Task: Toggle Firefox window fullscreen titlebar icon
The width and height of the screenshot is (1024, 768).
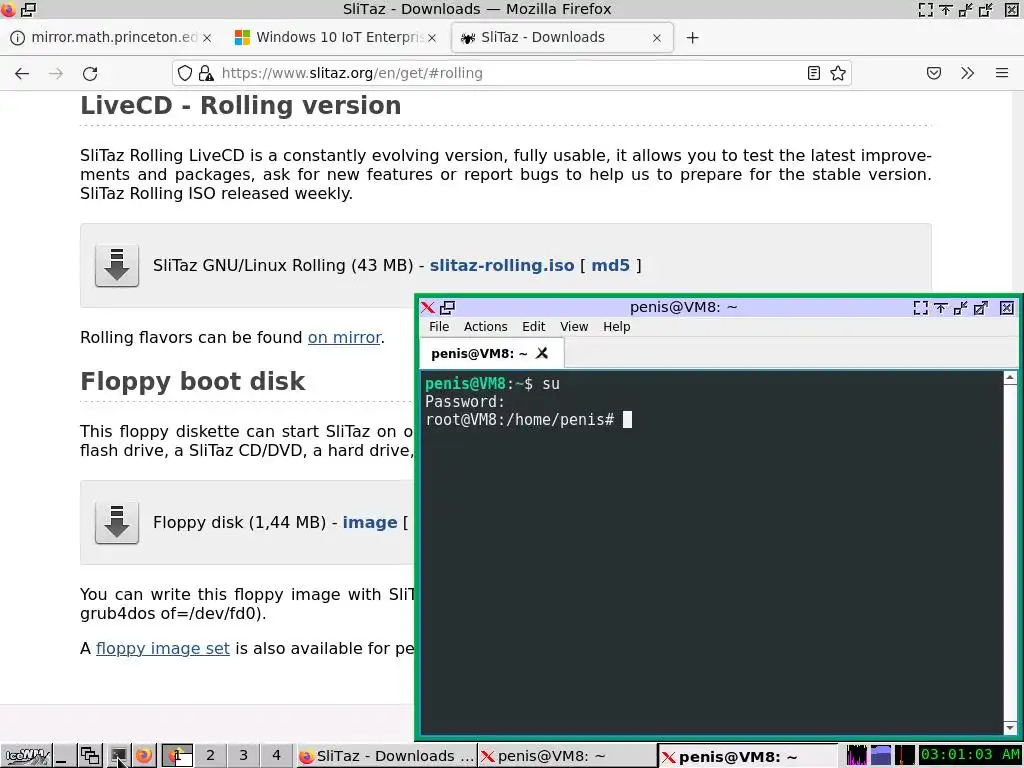Action: coord(925,9)
